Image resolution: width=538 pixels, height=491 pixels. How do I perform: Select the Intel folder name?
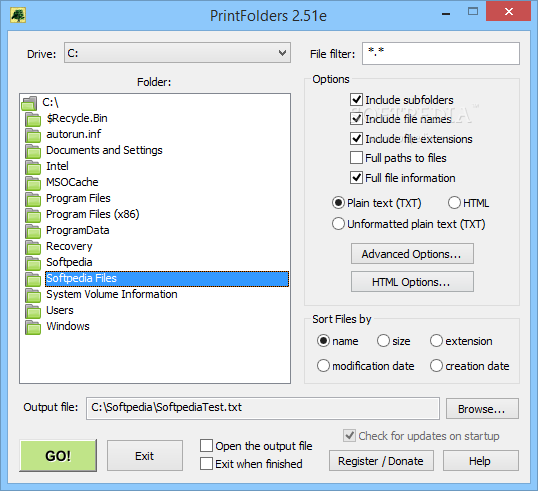point(57,166)
